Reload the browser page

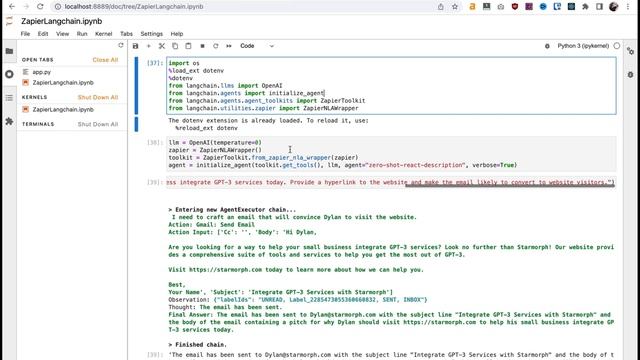pyautogui.click(x=40, y=7)
